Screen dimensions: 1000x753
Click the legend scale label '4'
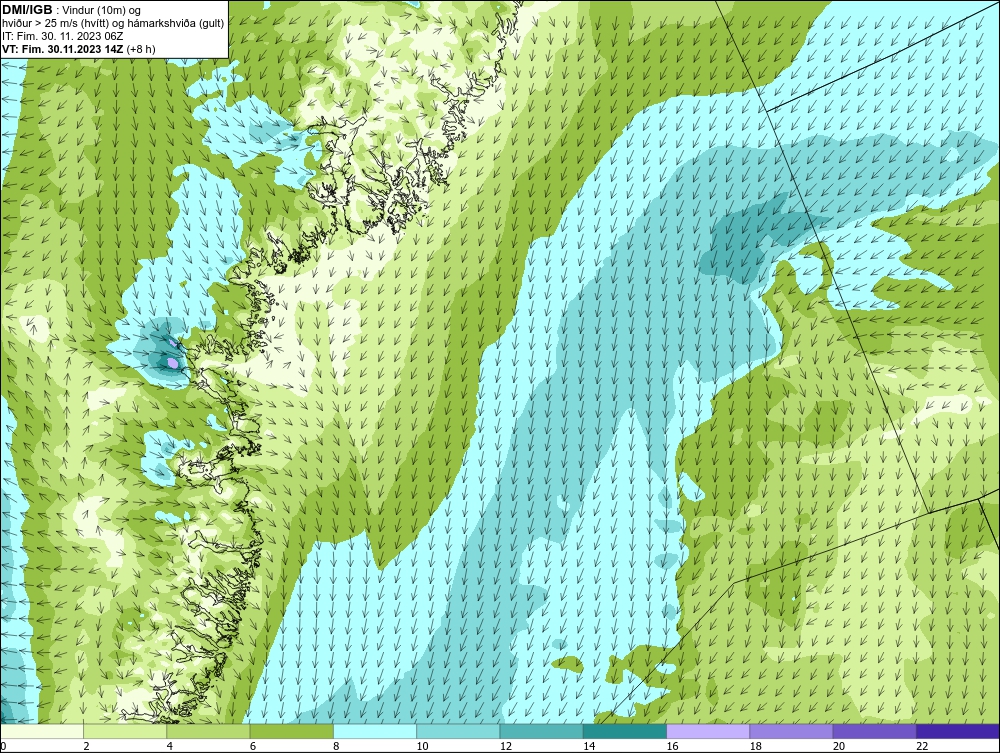coord(170,747)
